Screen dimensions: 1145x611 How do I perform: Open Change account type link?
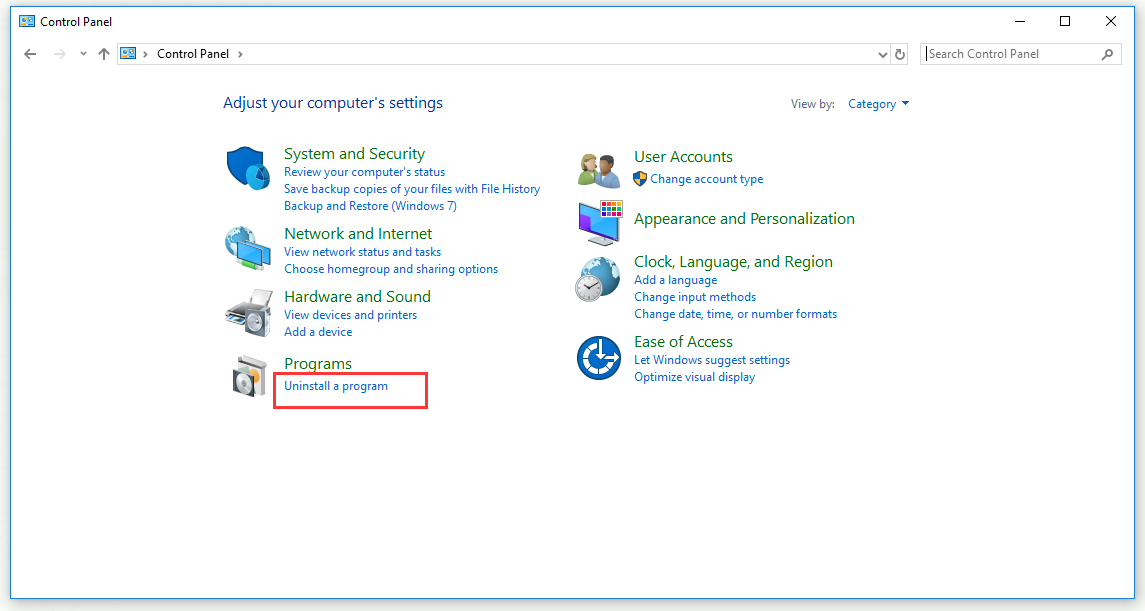click(x=706, y=179)
